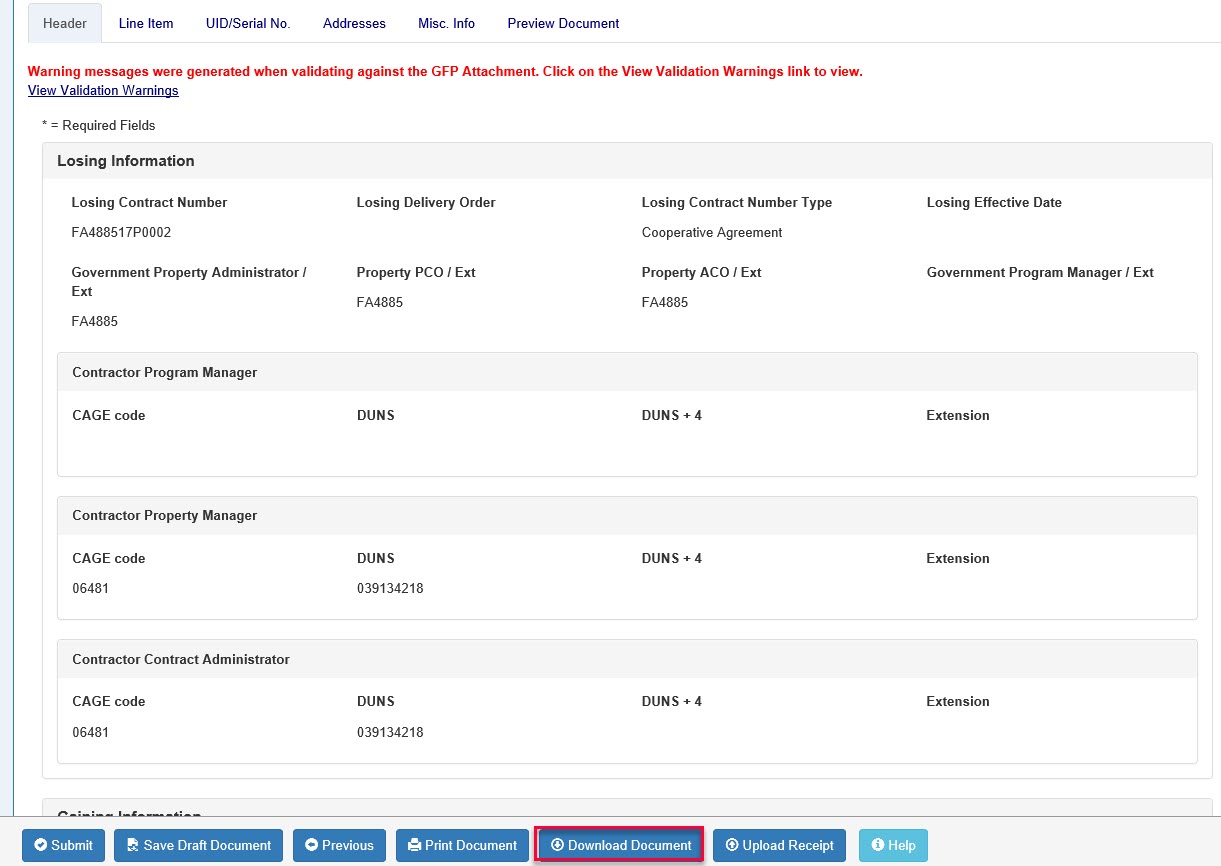Switch to the Preview Document tab
Viewport: 1221px width, 866px height.
pos(563,23)
